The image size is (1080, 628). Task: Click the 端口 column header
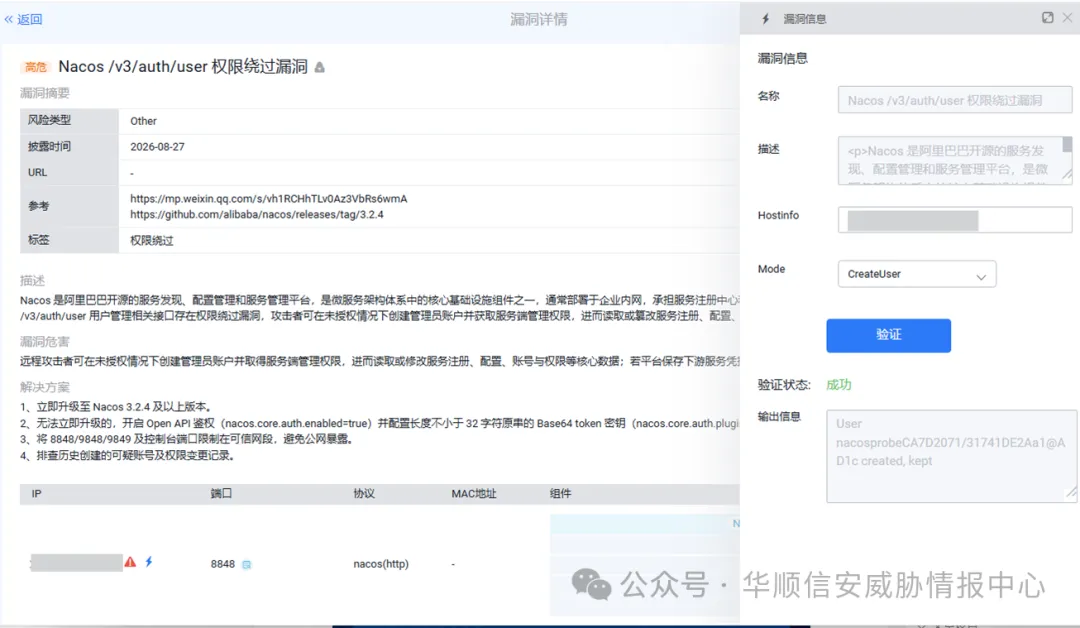pyautogui.click(x=221, y=494)
